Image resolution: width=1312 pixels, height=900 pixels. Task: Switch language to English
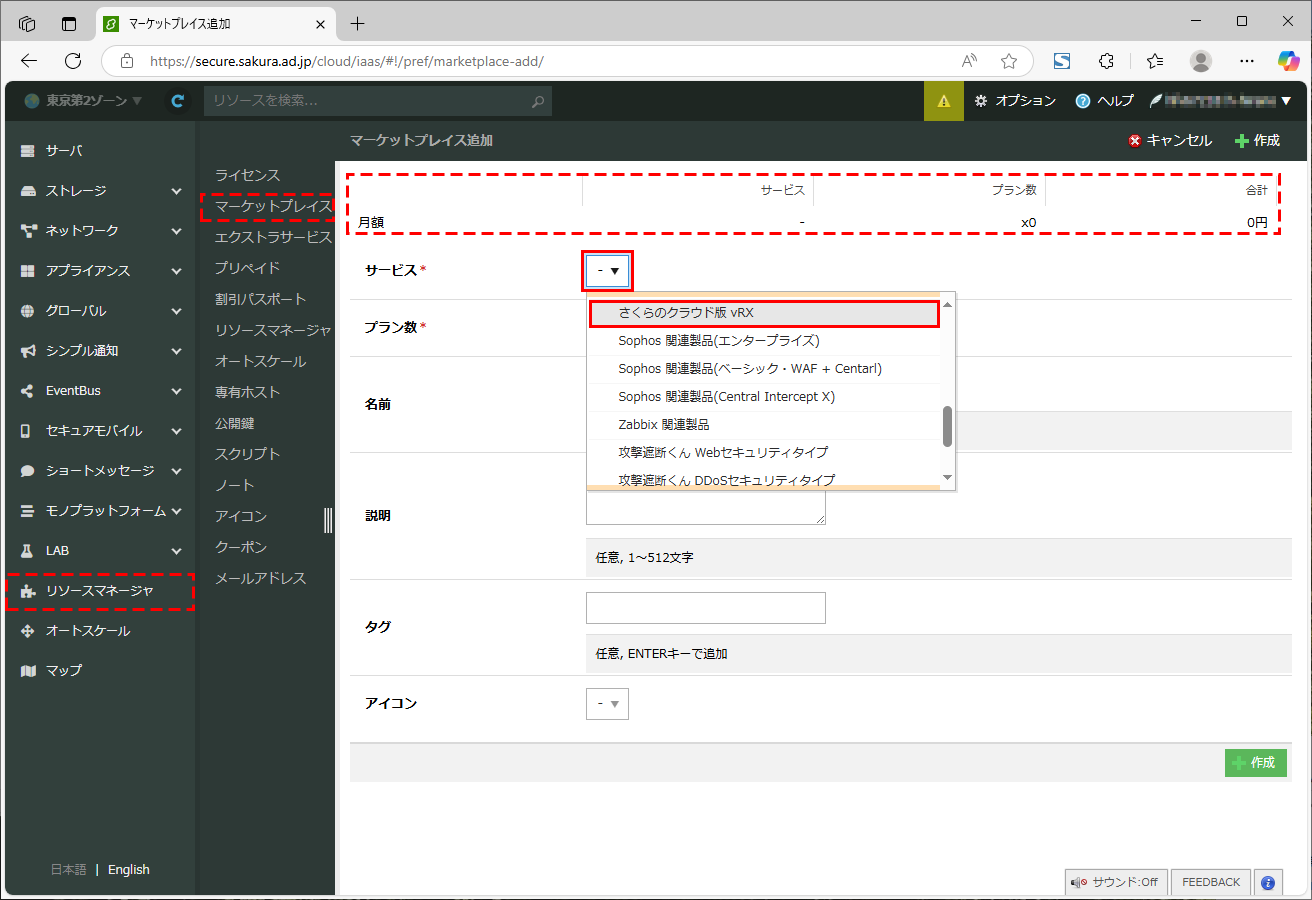tap(129, 870)
